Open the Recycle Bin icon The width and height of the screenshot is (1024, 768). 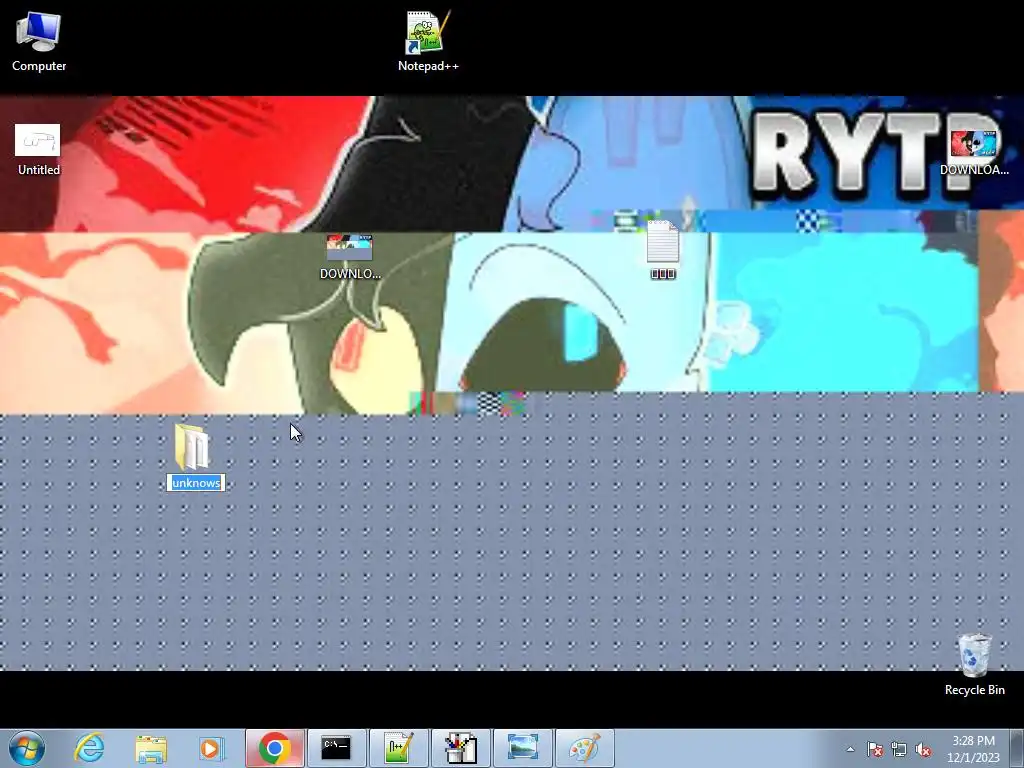(x=974, y=664)
